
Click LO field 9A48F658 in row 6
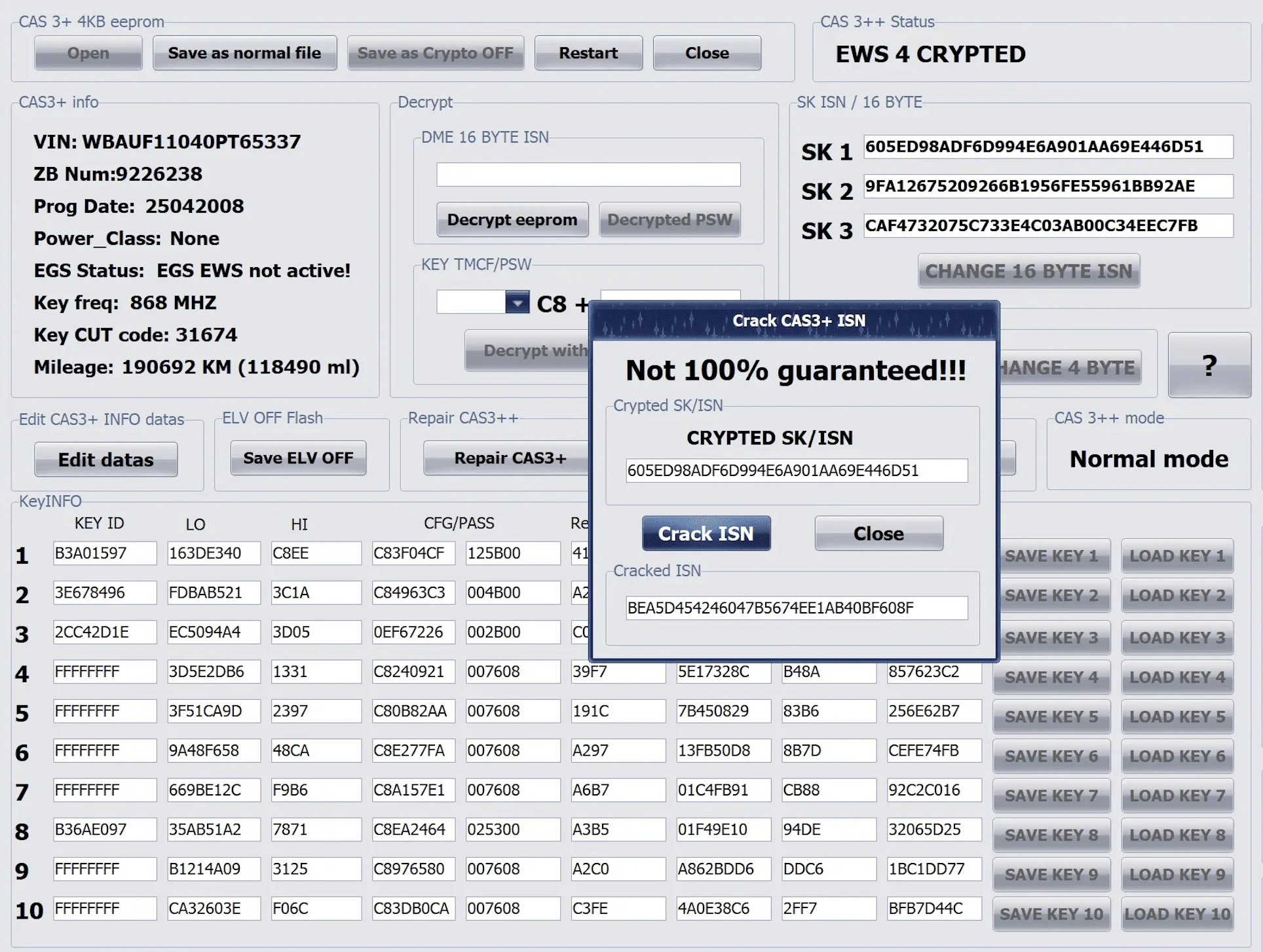pos(214,750)
